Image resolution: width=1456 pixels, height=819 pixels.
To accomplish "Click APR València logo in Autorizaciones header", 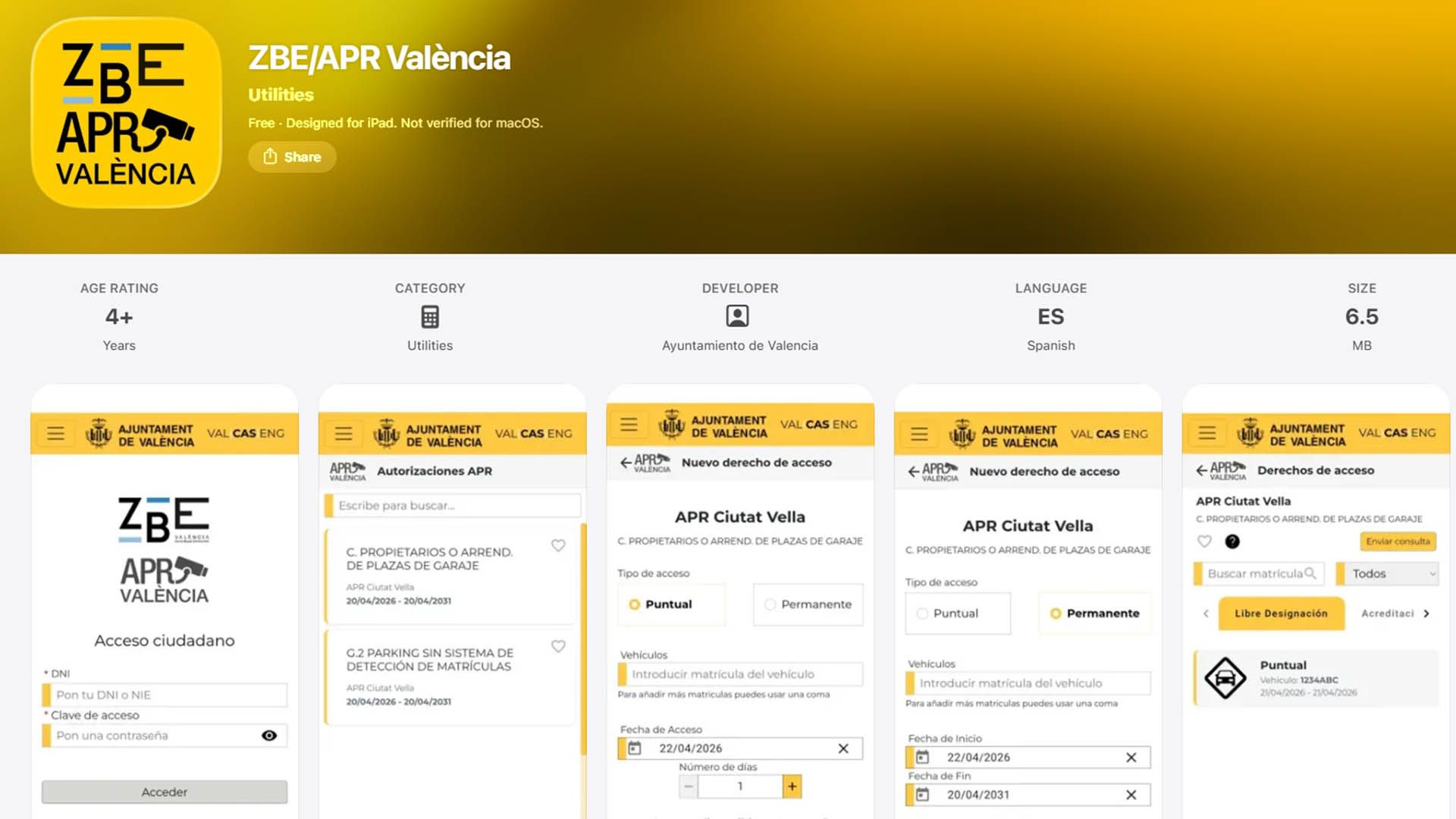I will (x=347, y=471).
